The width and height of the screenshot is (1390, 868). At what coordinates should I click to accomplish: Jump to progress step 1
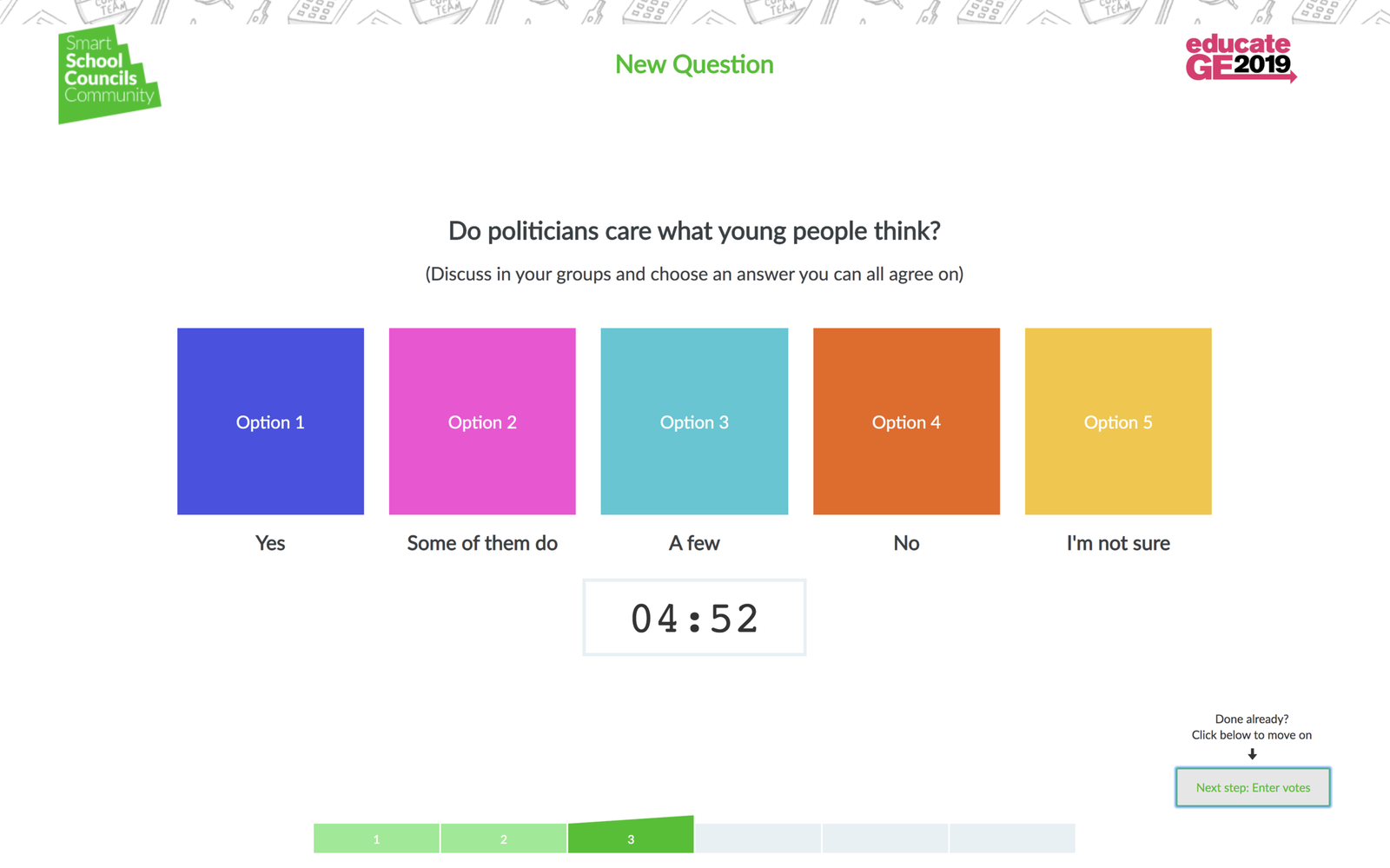pos(376,838)
